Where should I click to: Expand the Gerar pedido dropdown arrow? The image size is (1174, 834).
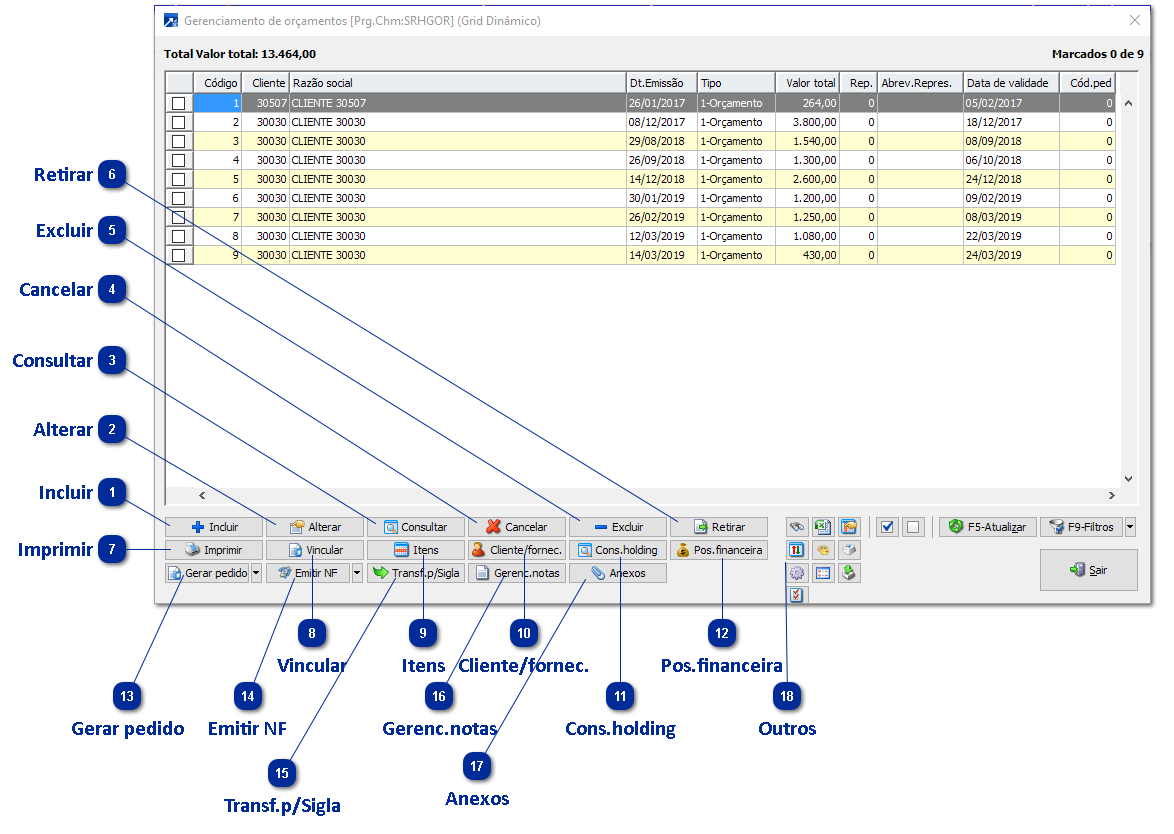pos(256,574)
